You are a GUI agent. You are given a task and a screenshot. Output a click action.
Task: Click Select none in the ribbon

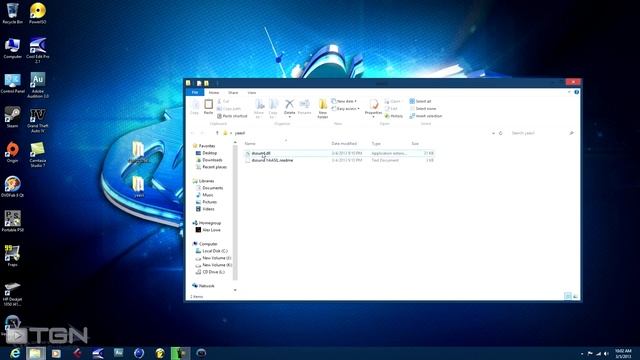(x=423, y=109)
